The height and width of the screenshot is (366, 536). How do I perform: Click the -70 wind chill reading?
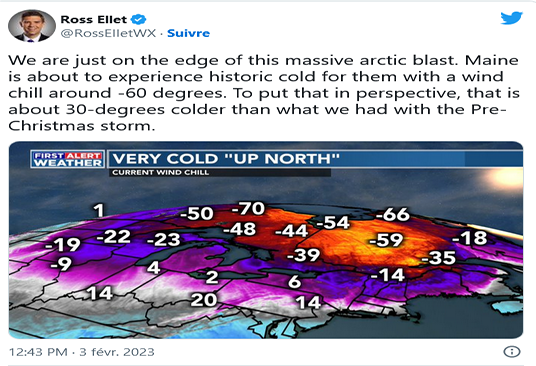click(248, 208)
